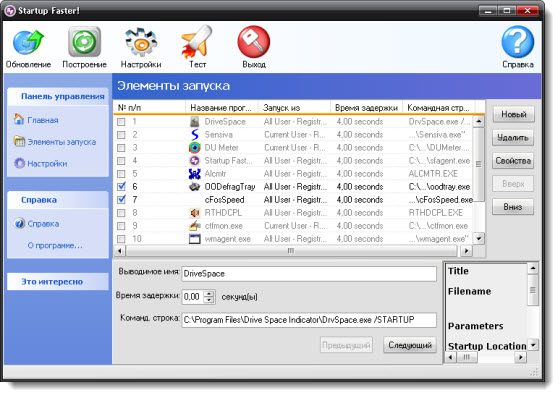The height and width of the screenshot is (397, 560).
Task: Click the Настройки sidebar gear icon
Action: coord(19,163)
